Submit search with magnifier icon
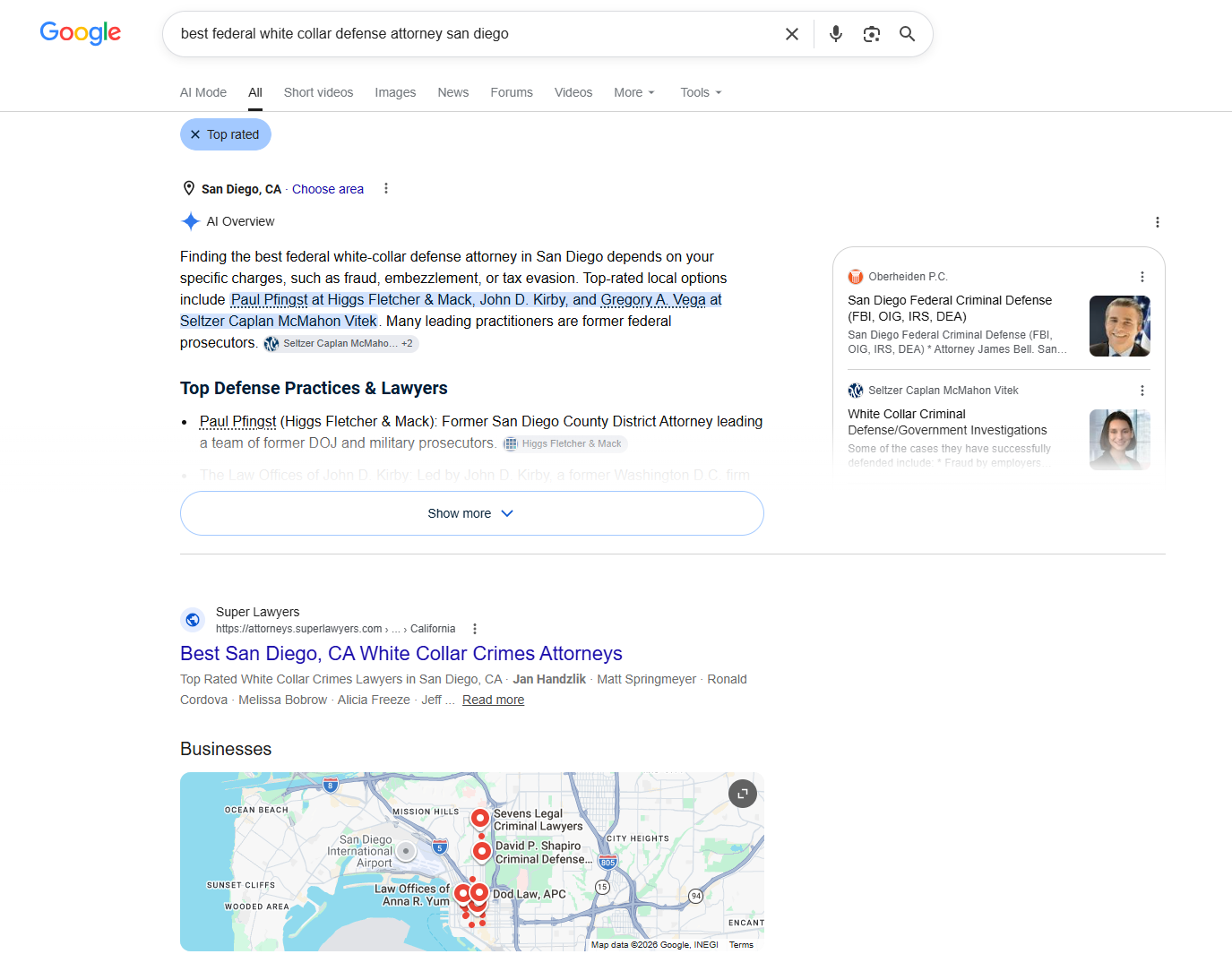This screenshot has height=954, width=1232. click(x=908, y=34)
